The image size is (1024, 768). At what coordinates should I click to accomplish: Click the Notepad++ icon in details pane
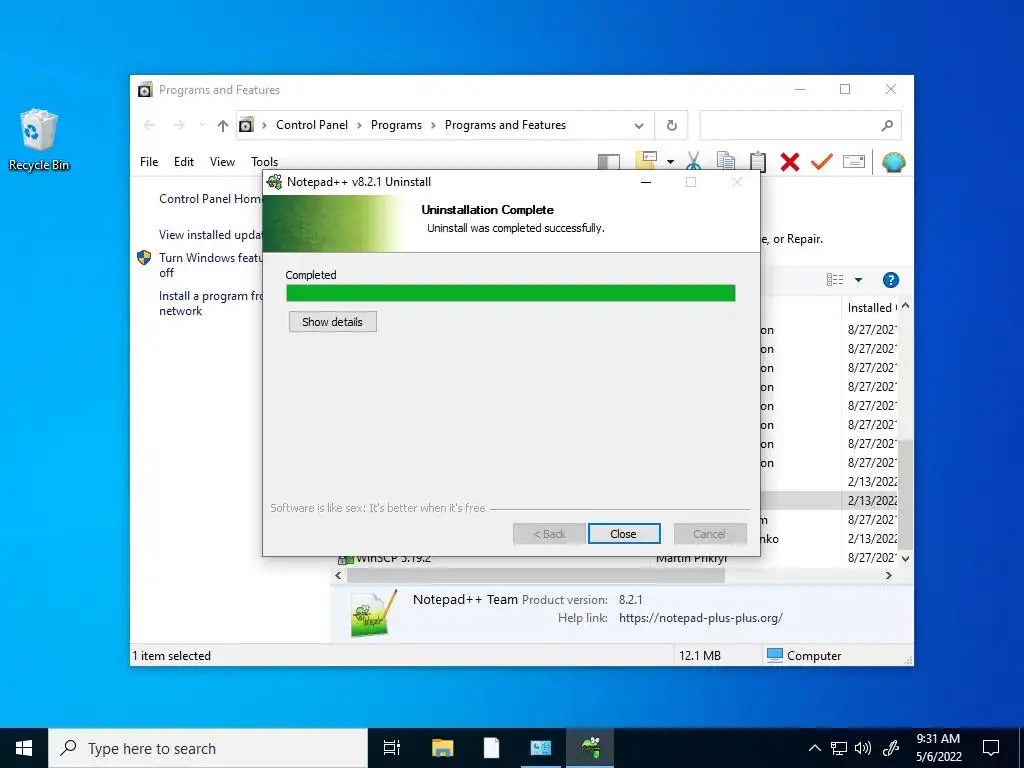[x=374, y=614]
